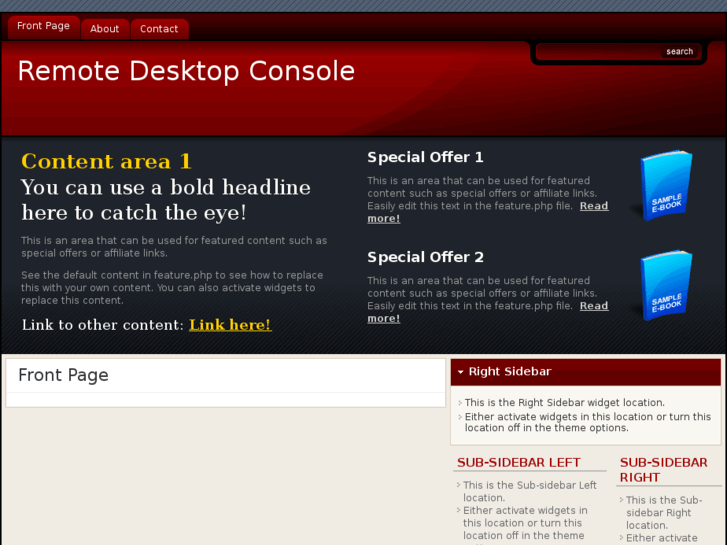The width and height of the screenshot is (727, 545).
Task: Click the sample e-book image beside Special Offer 2
Action: (x=664, y=285)
